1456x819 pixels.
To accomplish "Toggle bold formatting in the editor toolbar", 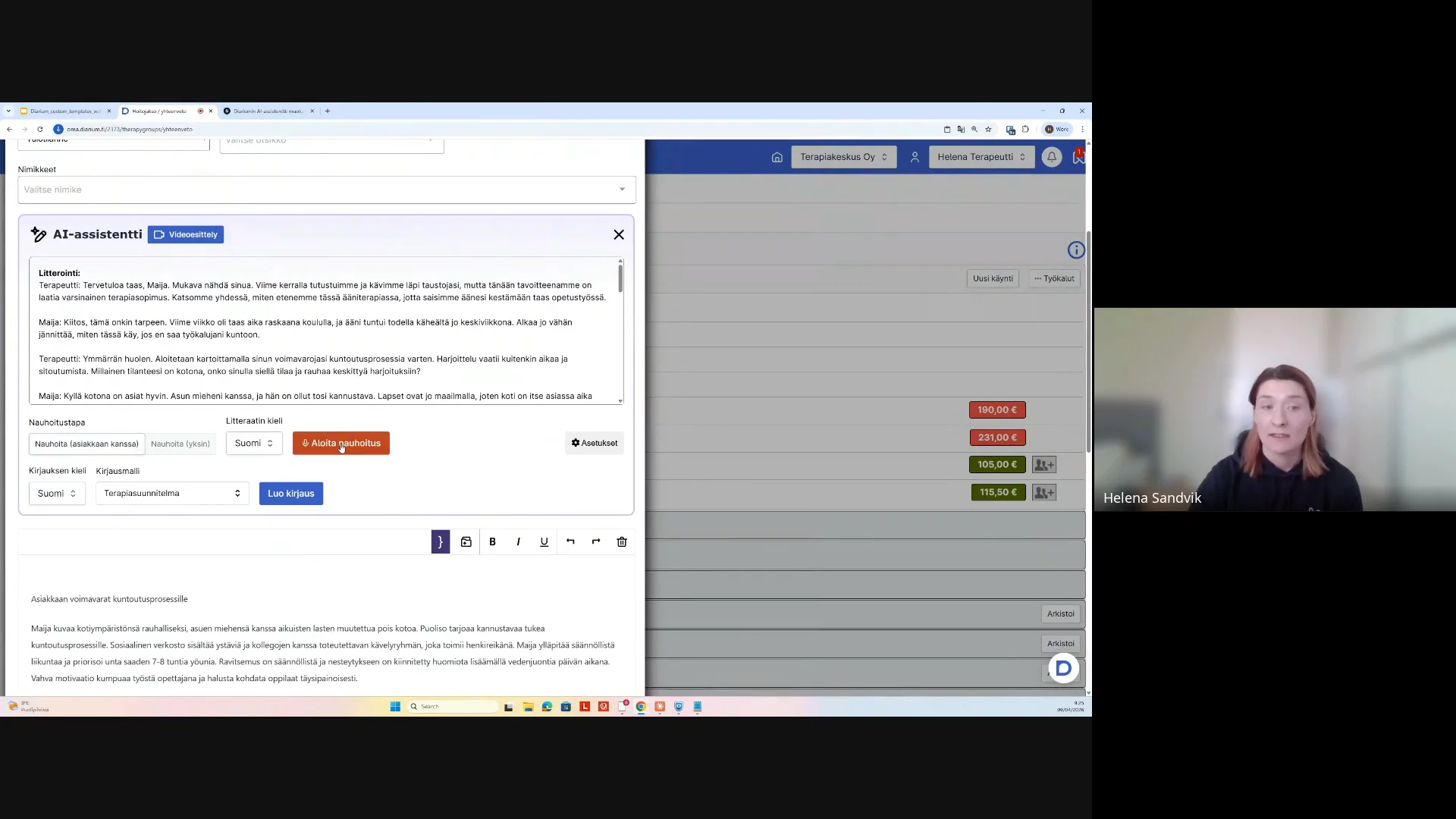I will pos(492,541).
